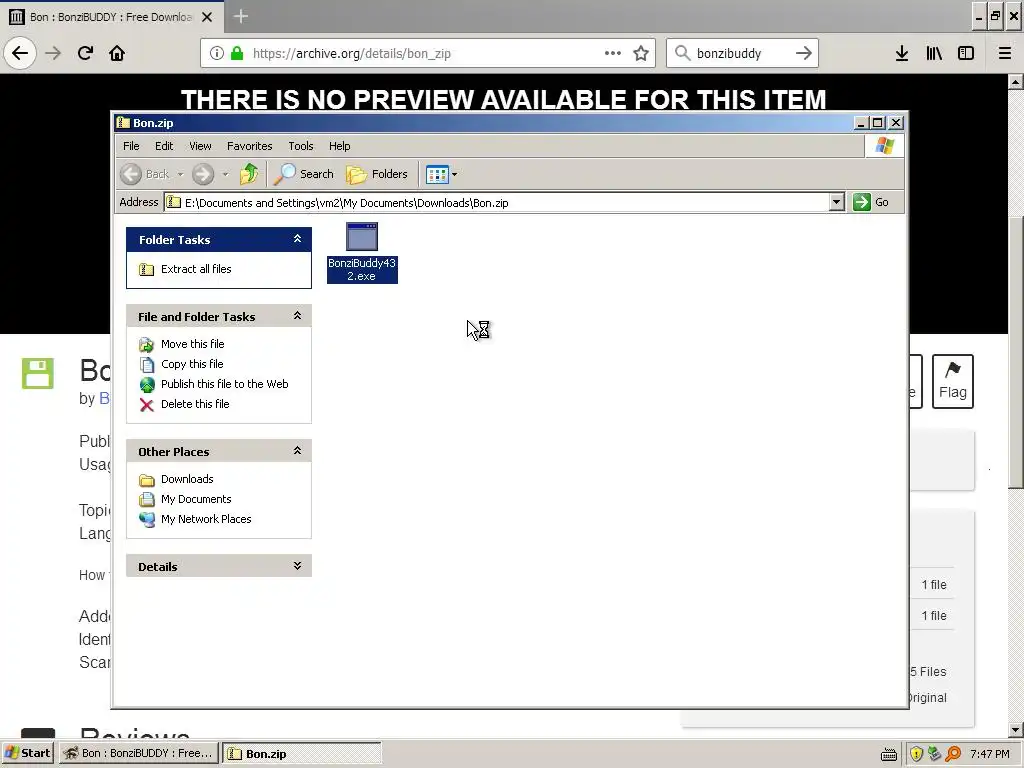1024x768 pixels.
Task: Open Firefox Downloads arrow icon
Action: point(902,53)
